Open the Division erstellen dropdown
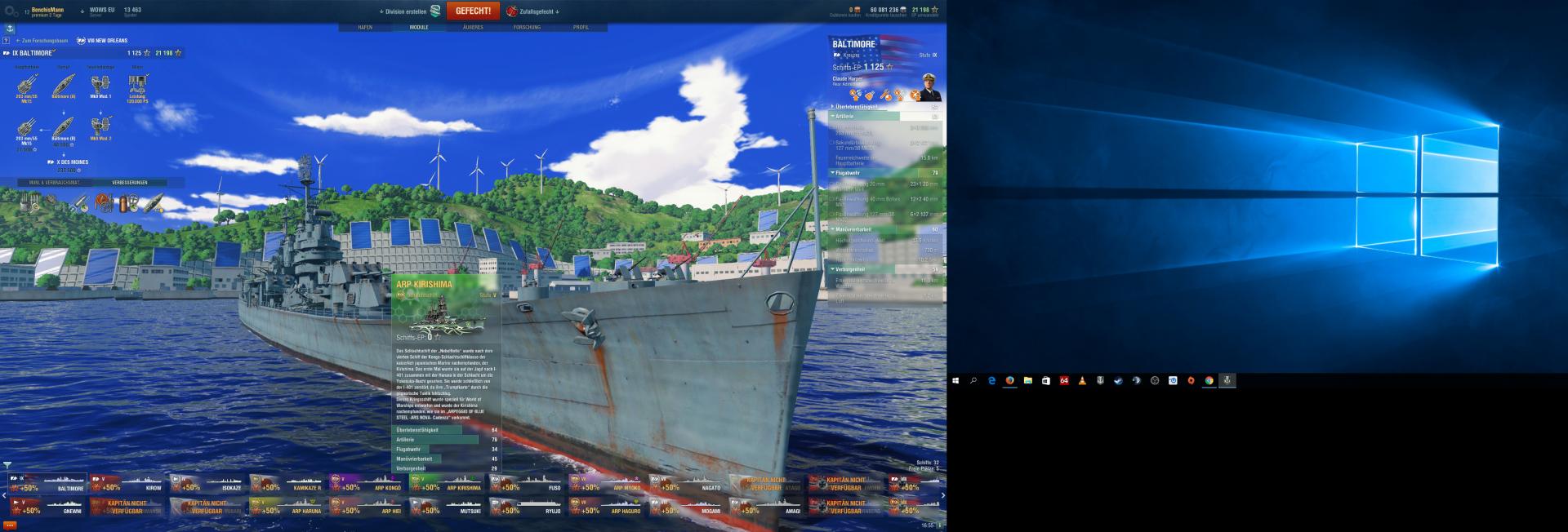The image size is (1568, 532). 403,11
